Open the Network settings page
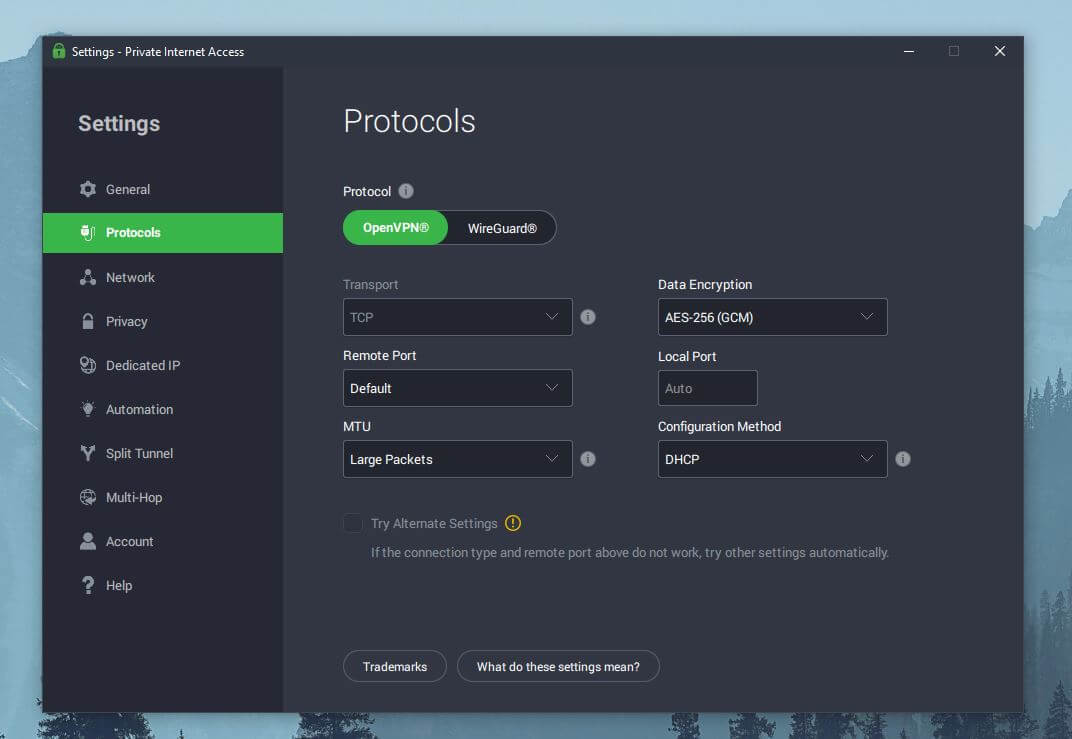This screenshot has width=1072, height=739. 163,277
